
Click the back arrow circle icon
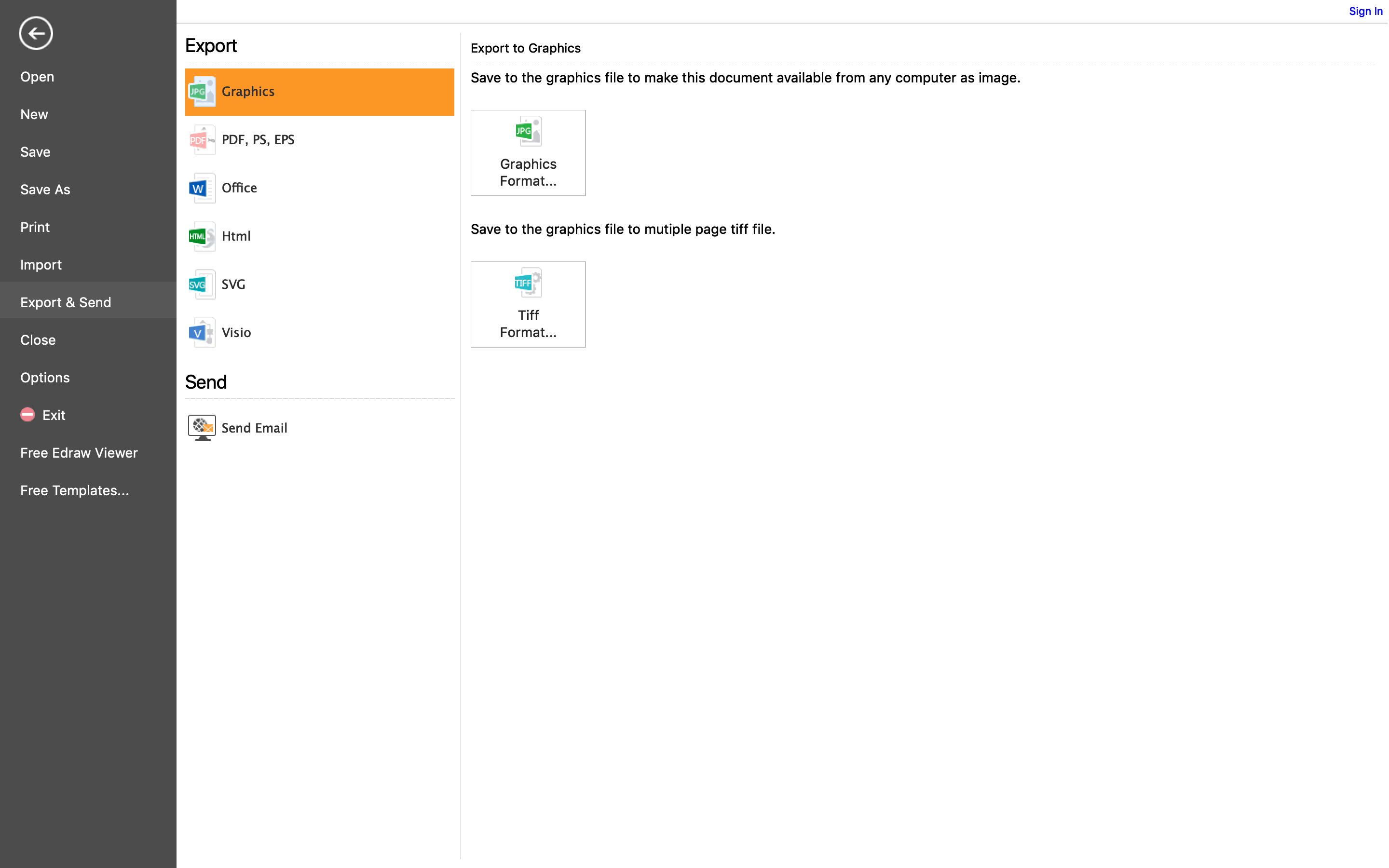36,33
